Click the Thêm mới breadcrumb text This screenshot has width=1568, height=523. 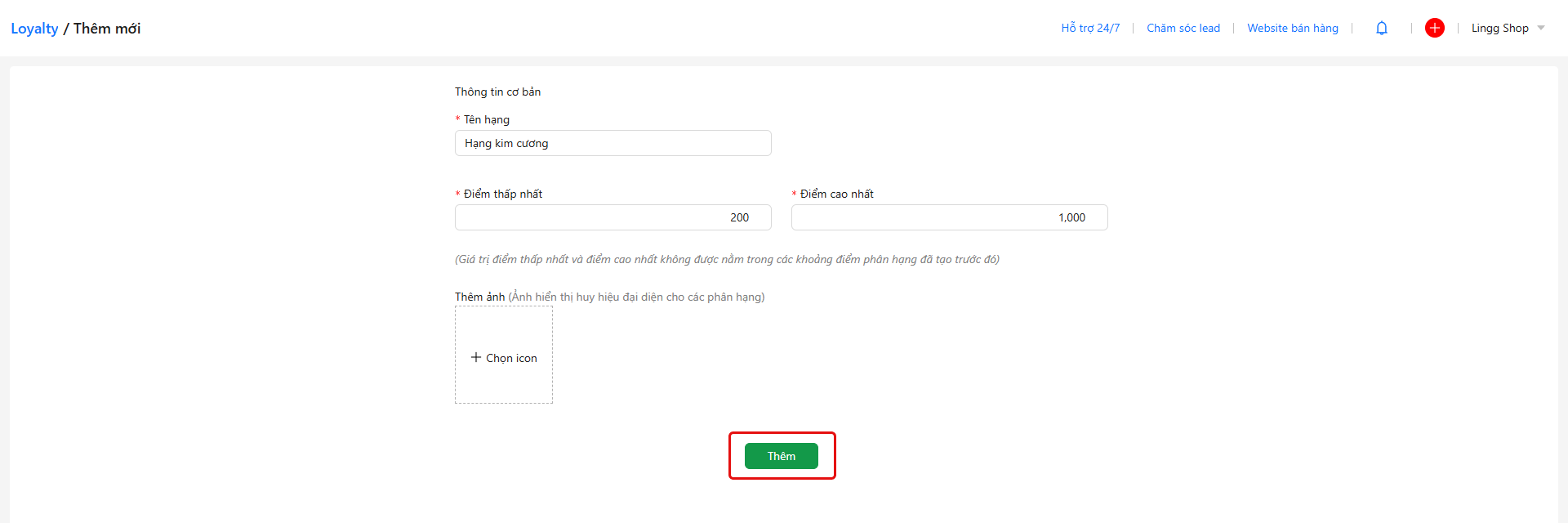107,29
